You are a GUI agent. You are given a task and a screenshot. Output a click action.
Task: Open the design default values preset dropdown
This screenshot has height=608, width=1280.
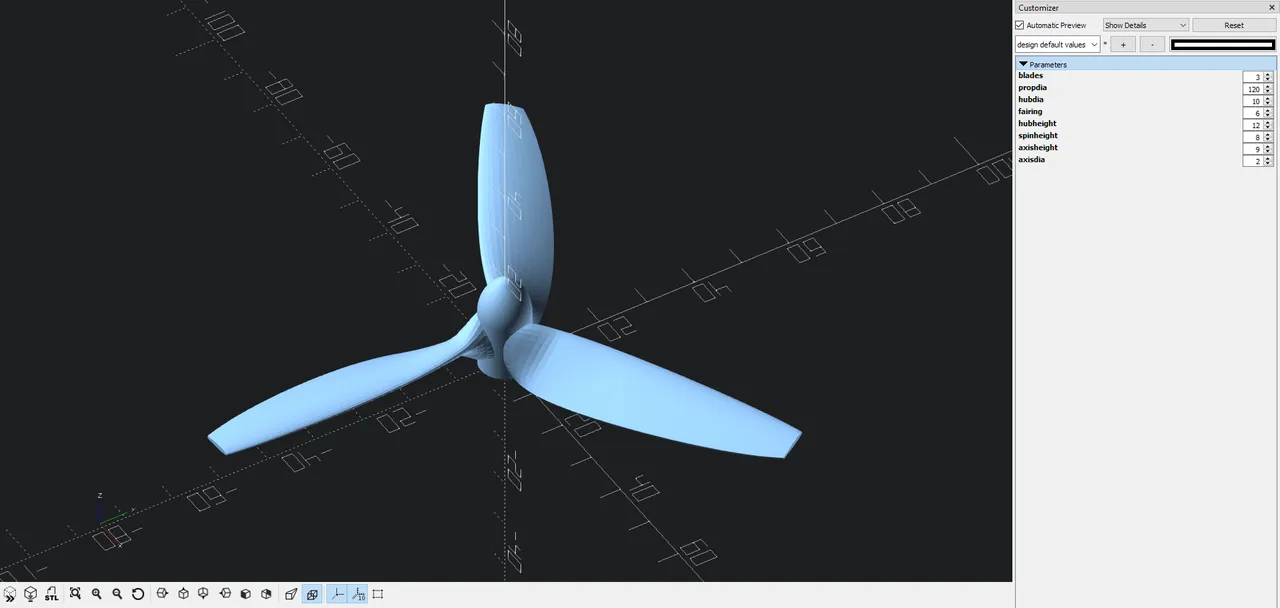(x=1056, y=44)
